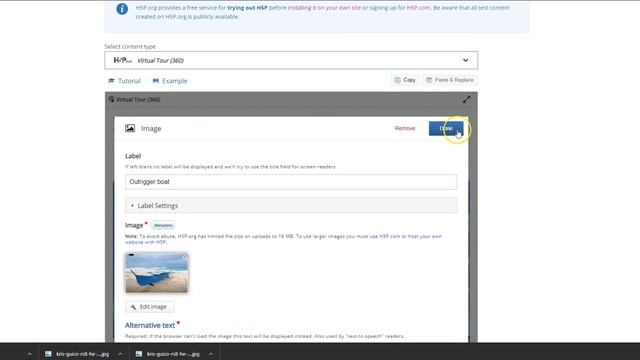Click the Alternative text heading
This screenshot has height=360, width=640.
[x=150, y=325]
